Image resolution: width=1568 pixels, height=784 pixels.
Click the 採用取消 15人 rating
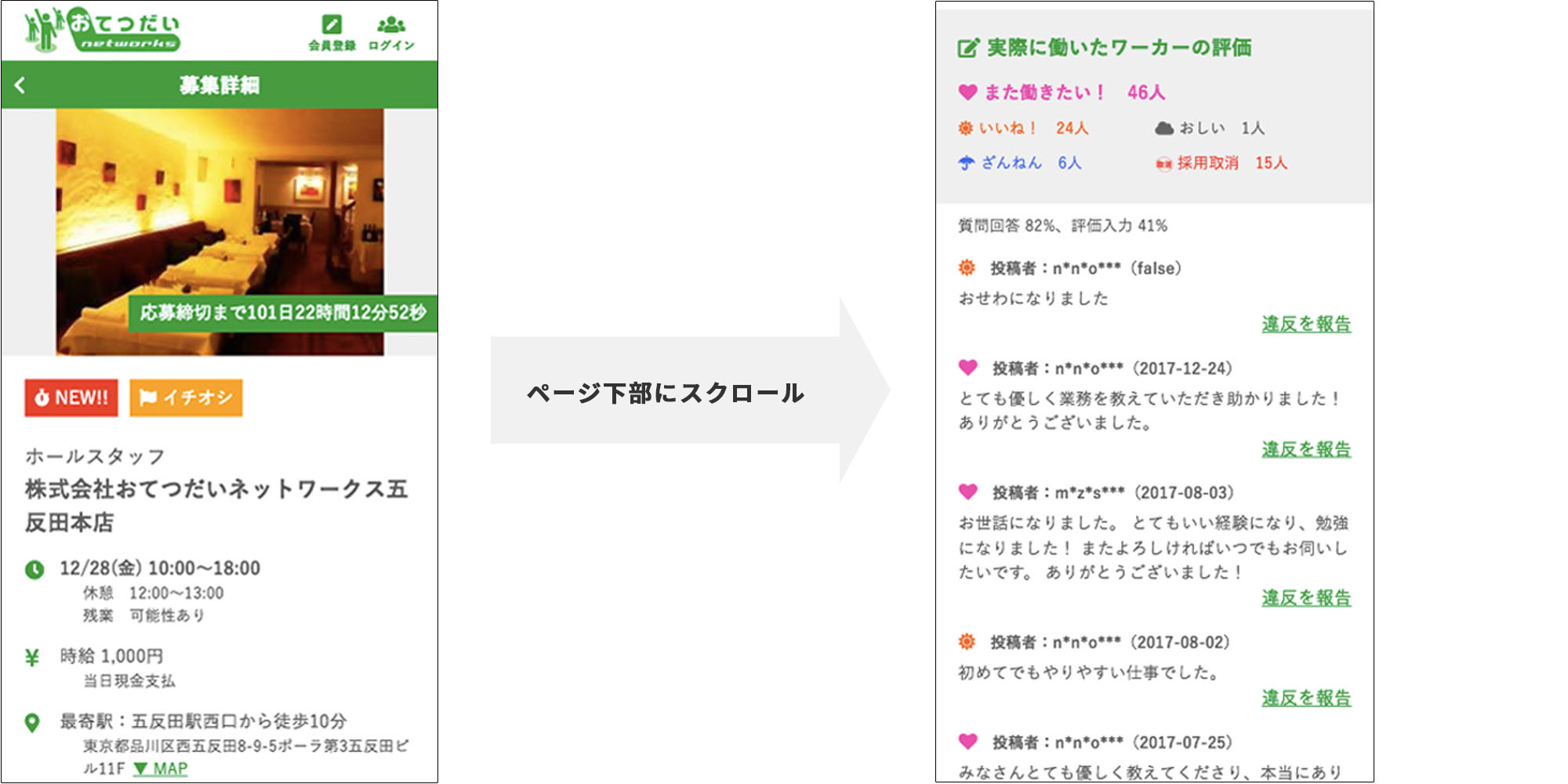pos(1232,163)
